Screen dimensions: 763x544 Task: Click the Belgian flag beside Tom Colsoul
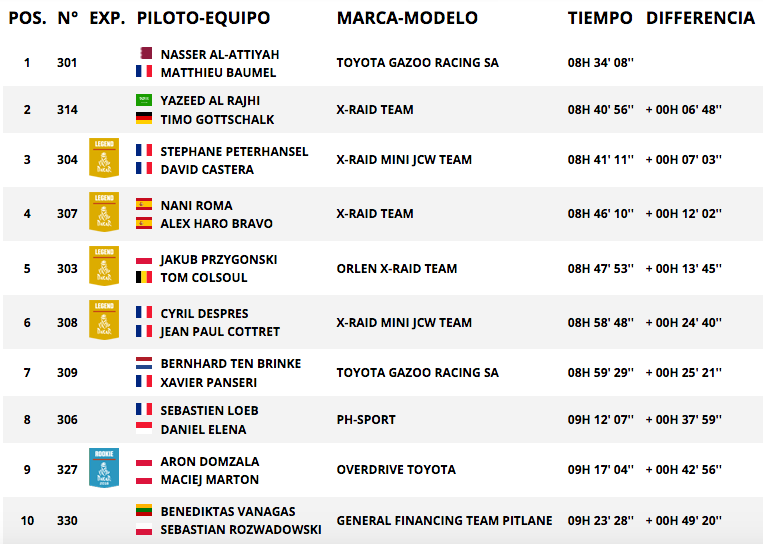coord(144,277)
